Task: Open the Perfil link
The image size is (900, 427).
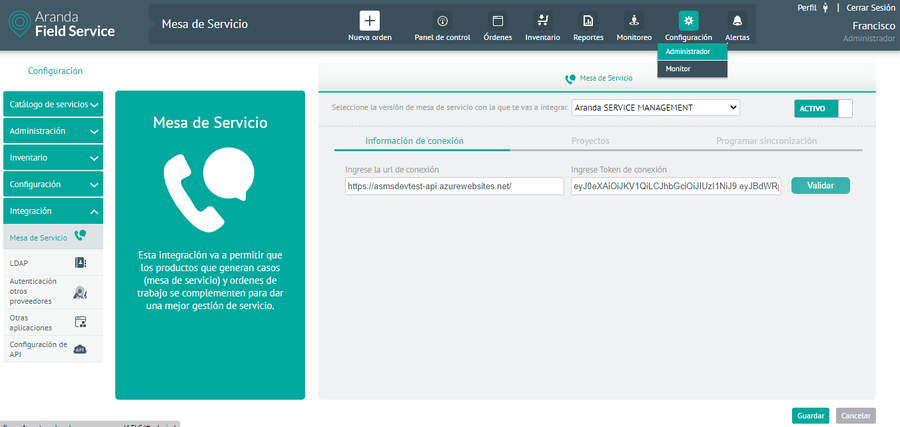Action: pos(806,8)
